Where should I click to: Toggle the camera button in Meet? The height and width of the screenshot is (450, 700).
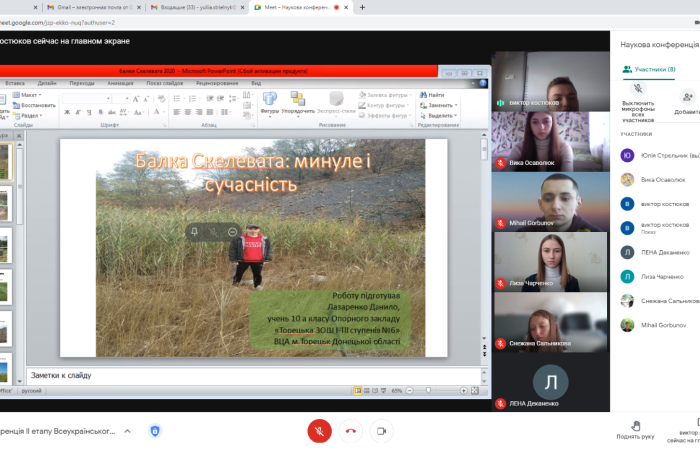(x=381, y=431)
